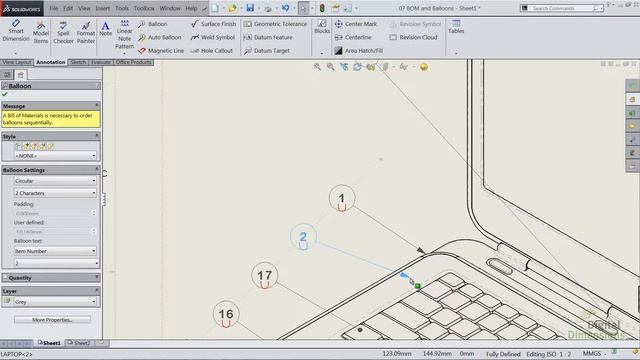Select the Auto Balloon tool
This screenshot has height=360, width=640.
(160, 37)
